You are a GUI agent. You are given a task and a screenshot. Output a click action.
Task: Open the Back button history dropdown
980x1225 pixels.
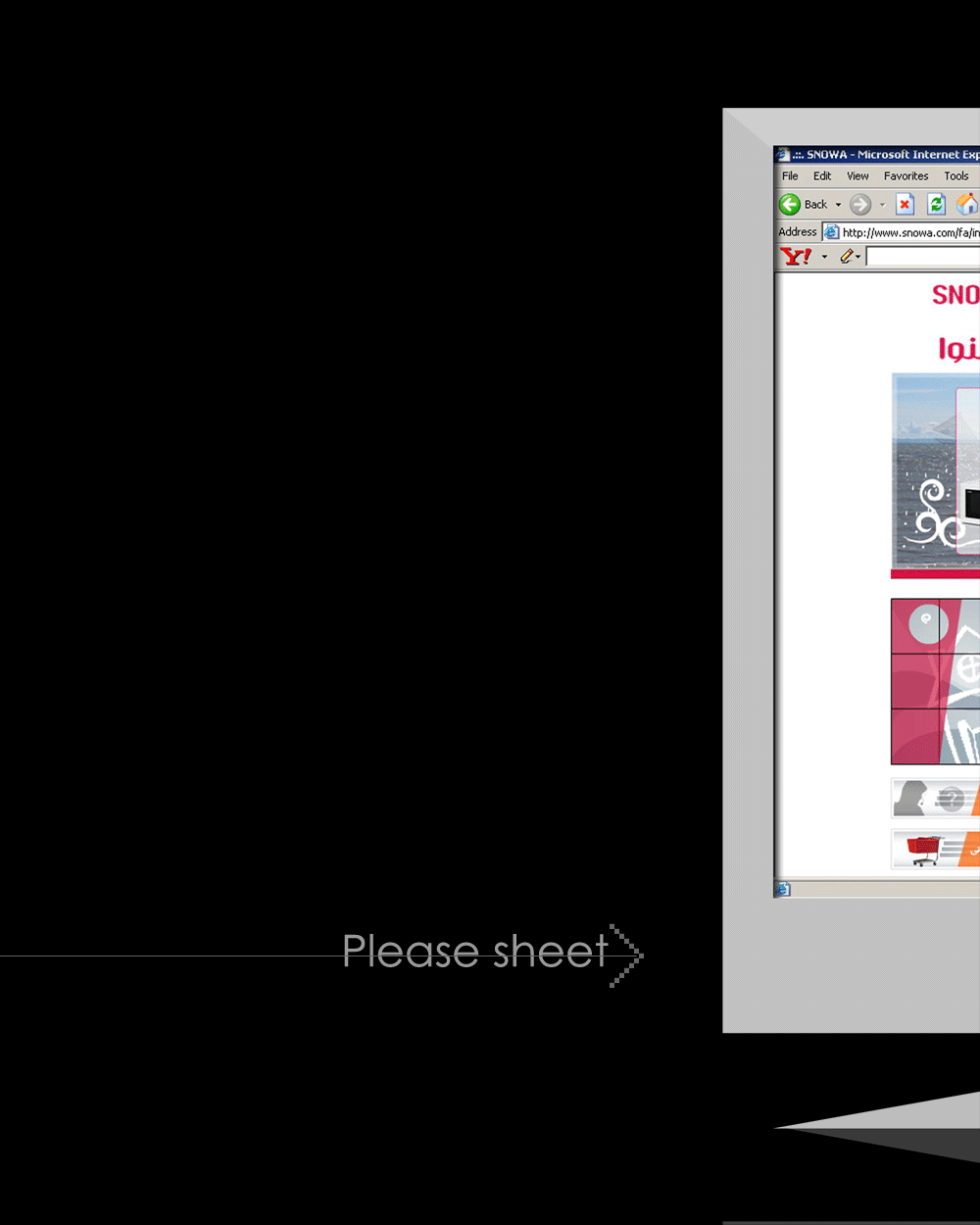pyautogui.click(x=838, y=205)
